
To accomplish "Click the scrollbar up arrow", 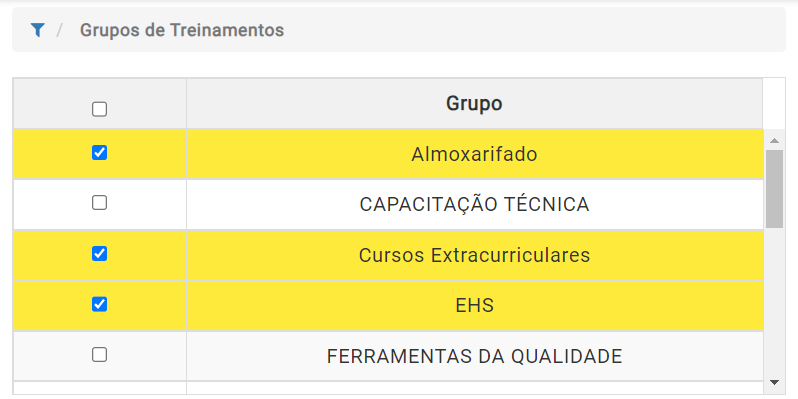I will pos(775,140).
